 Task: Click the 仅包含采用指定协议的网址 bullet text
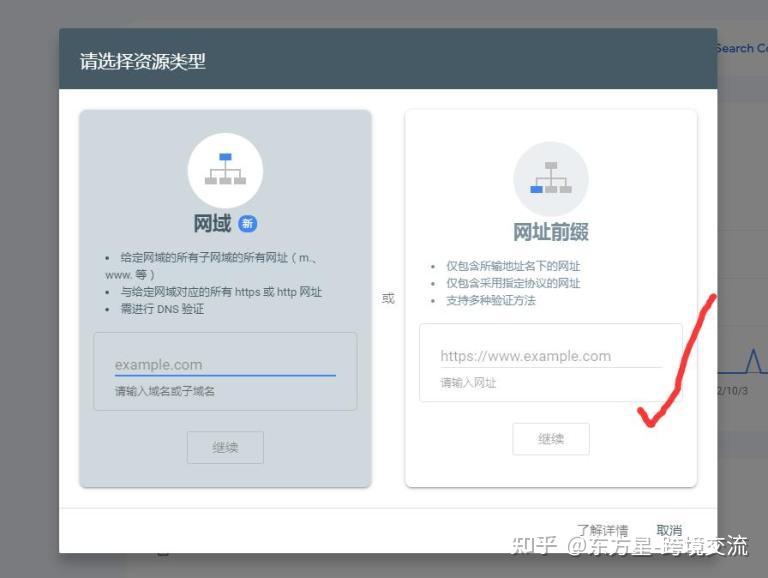click(x=513, y=284)
